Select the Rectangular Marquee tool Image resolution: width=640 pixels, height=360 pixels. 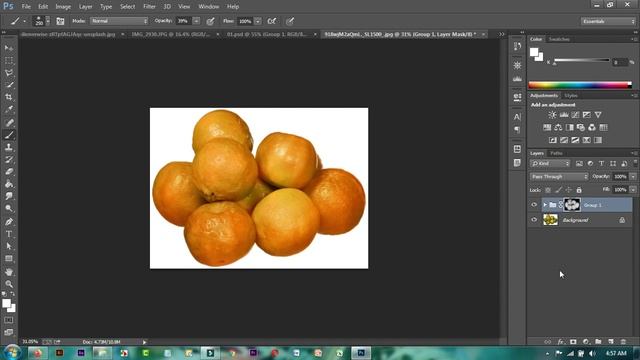click(9, 60)
